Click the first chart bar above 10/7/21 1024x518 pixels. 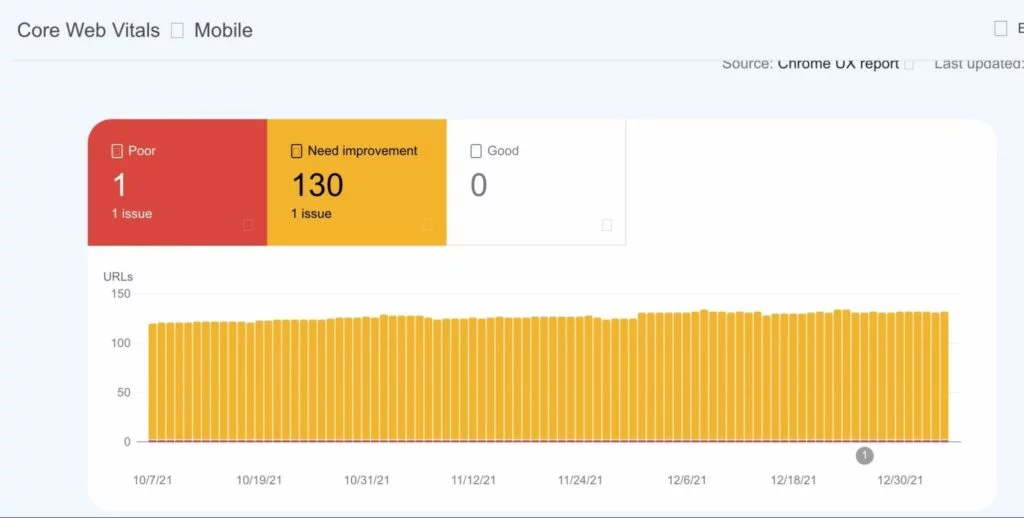point(153,380)
